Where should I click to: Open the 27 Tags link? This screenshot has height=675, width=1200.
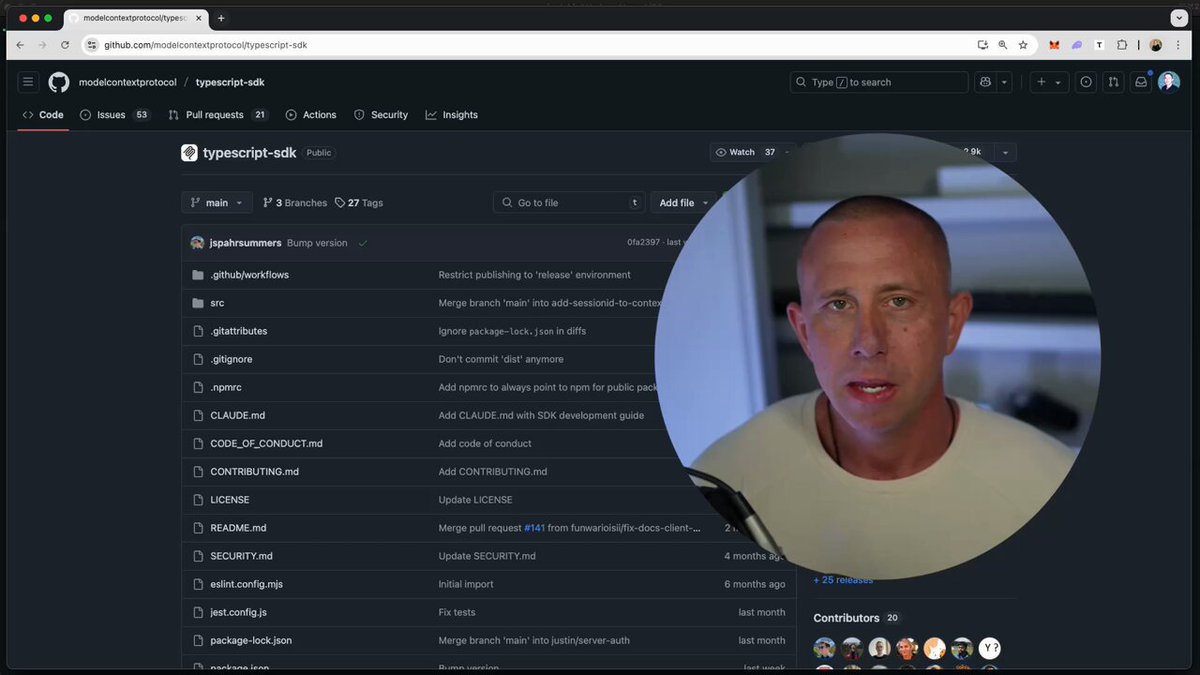pyautogui.click(x=359, y=203)
